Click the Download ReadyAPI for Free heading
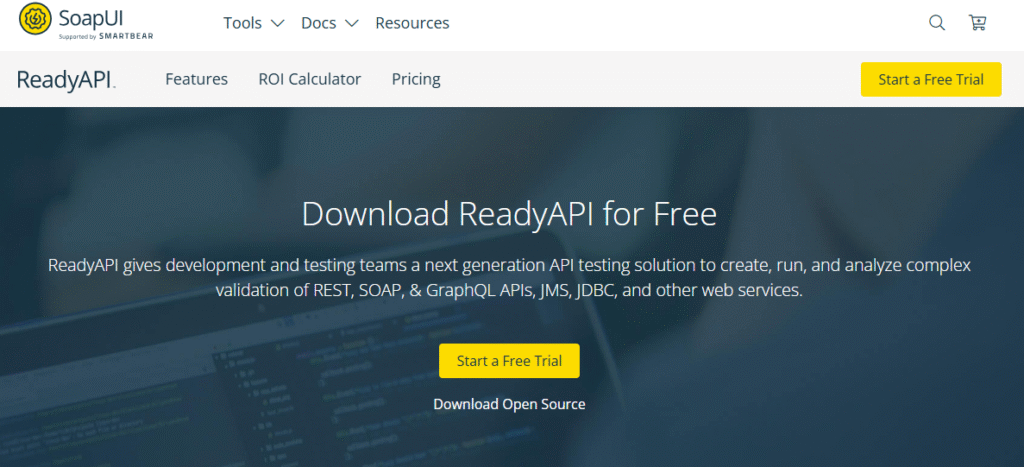Image resolution: width=1024 pixels, height=467 pixels. pos(509,214)
